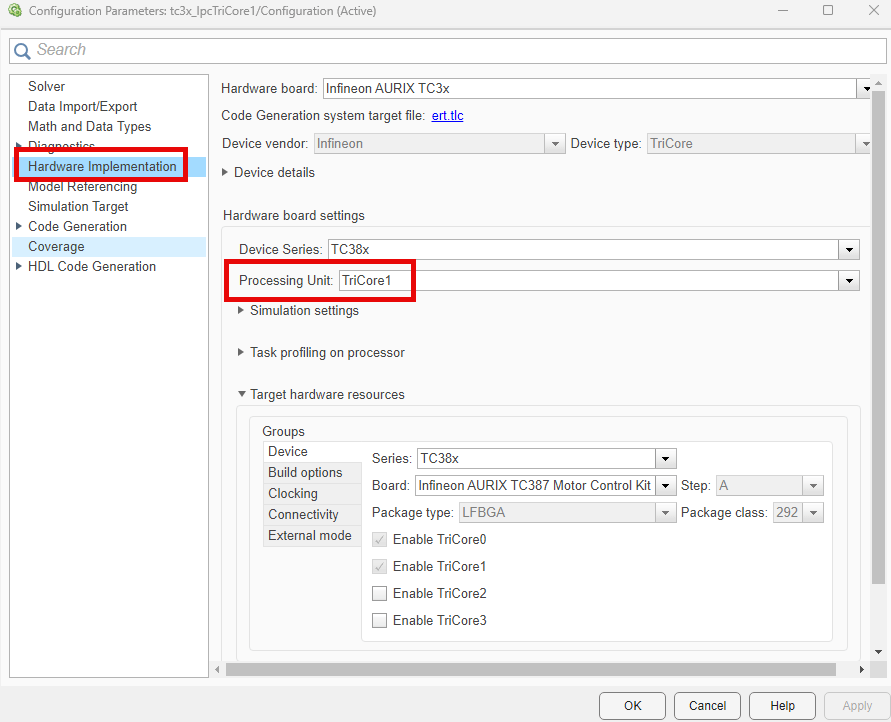
Task: Select Solver in the sidebar
Action: [46, 86]
